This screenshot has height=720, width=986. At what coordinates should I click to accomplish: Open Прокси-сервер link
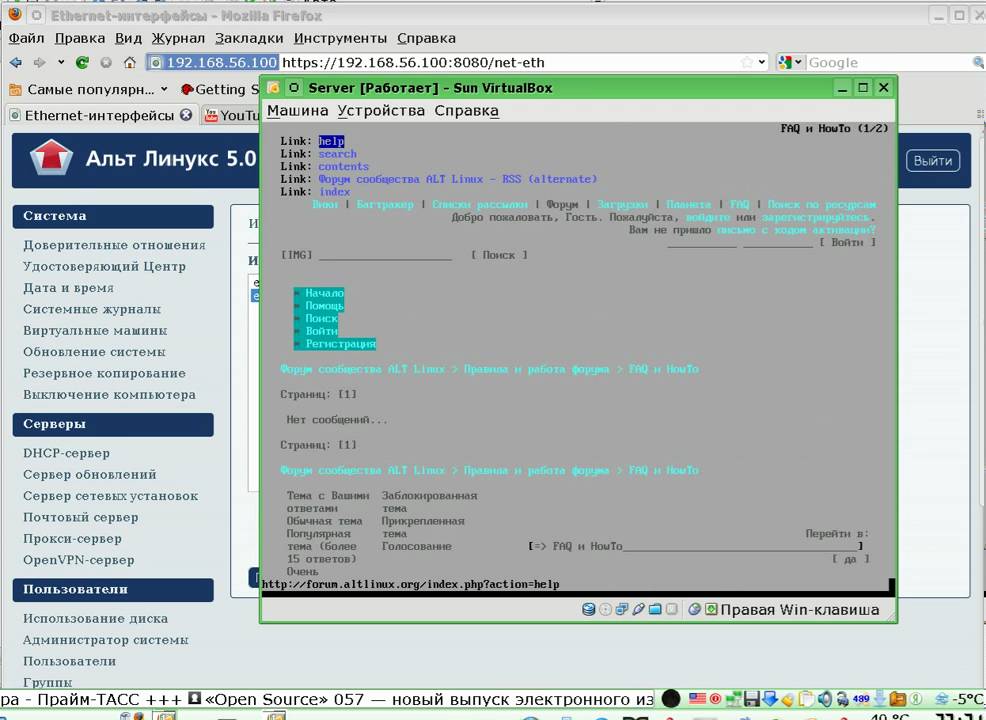[72, 539]
